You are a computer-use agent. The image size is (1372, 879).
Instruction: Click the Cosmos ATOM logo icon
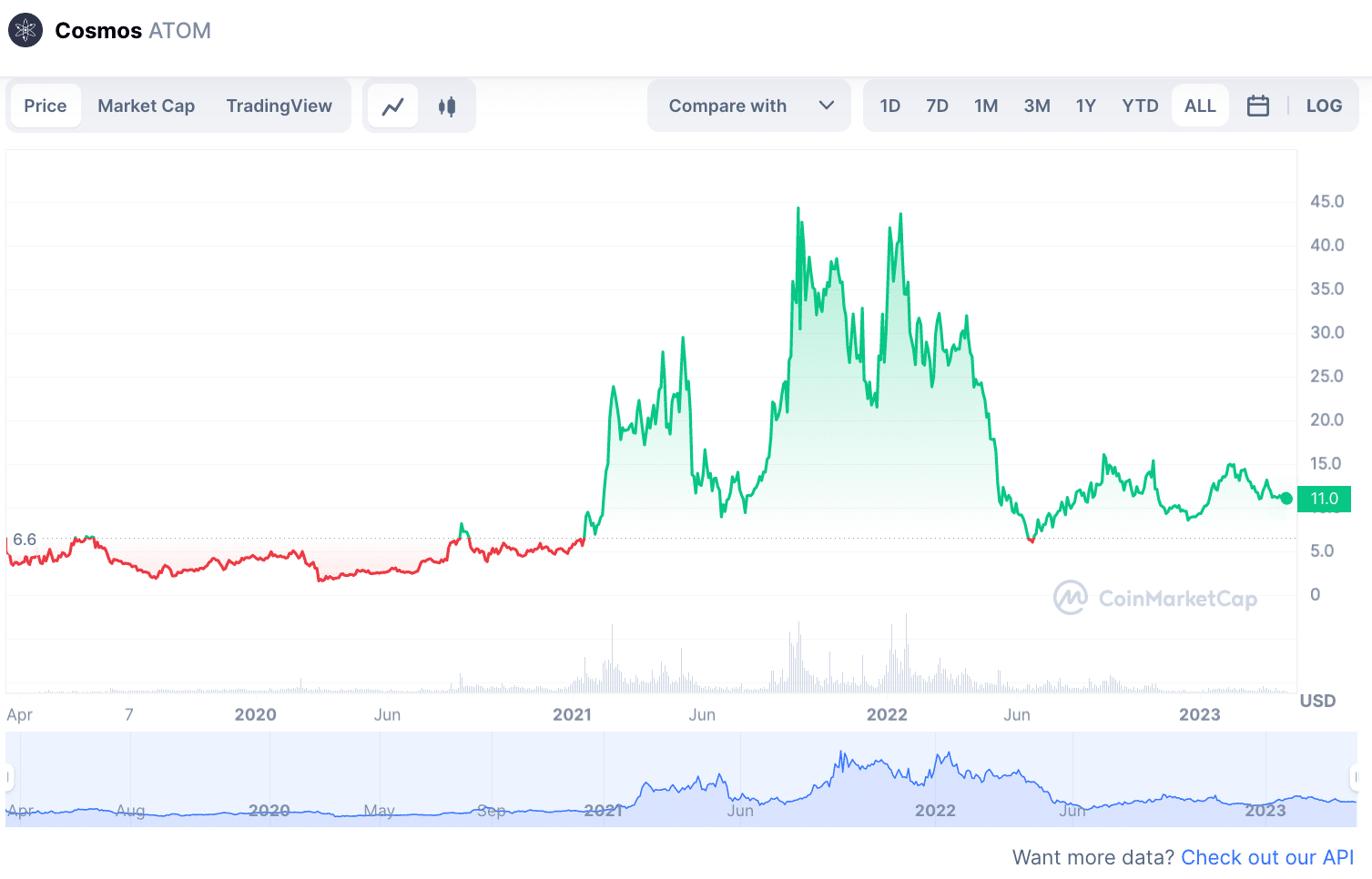[25, 31]
